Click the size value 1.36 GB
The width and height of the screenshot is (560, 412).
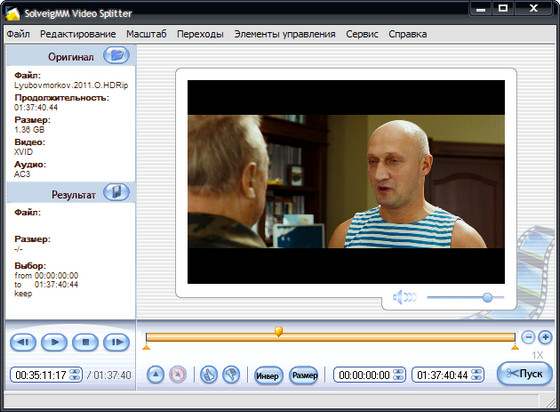29,130
